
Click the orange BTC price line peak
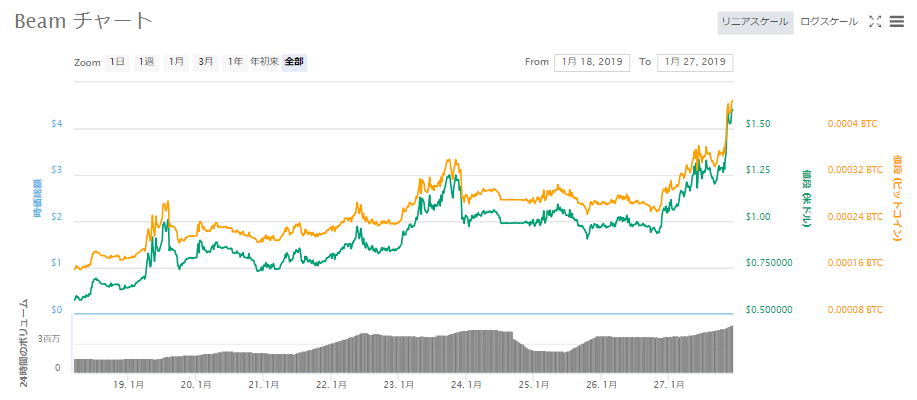[732, 101]
